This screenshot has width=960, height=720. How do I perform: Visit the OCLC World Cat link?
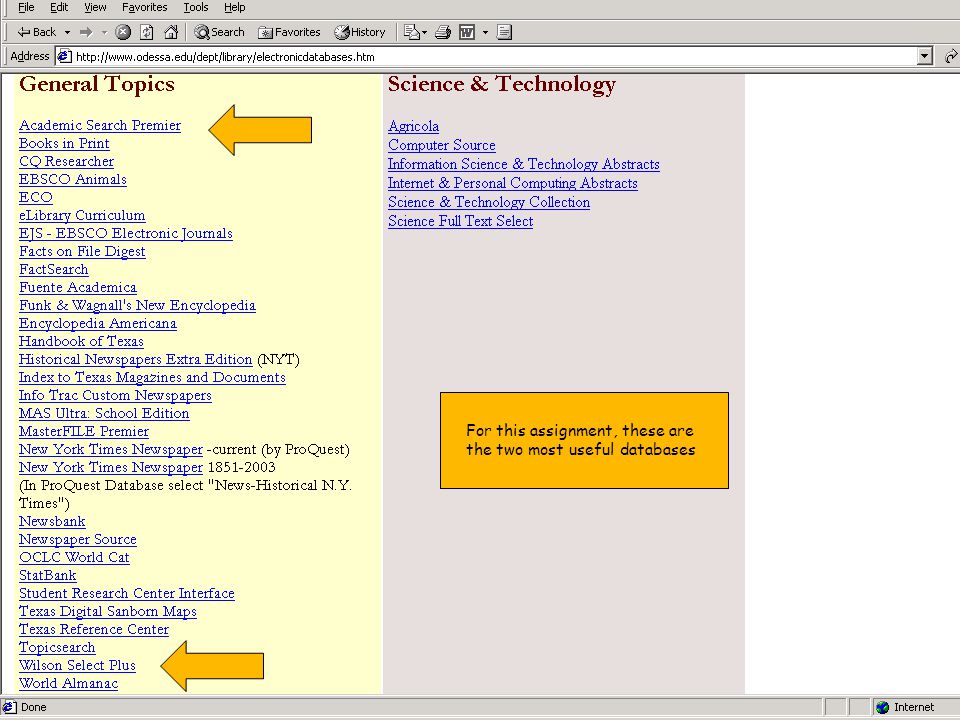(x=74, y=557)
